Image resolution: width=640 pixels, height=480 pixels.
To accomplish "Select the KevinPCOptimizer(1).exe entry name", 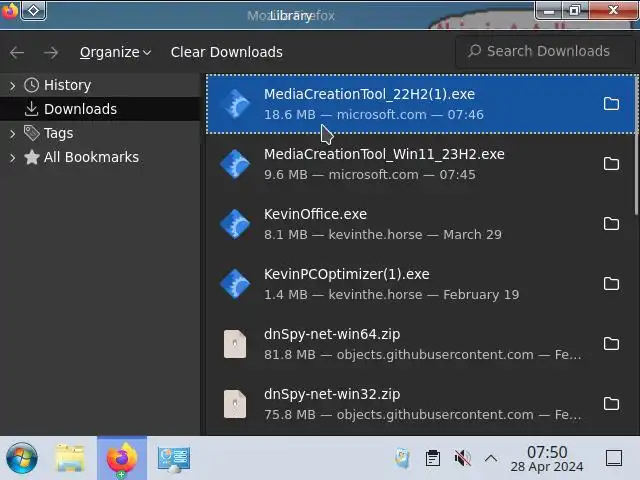I will click(x=347, y=274).
